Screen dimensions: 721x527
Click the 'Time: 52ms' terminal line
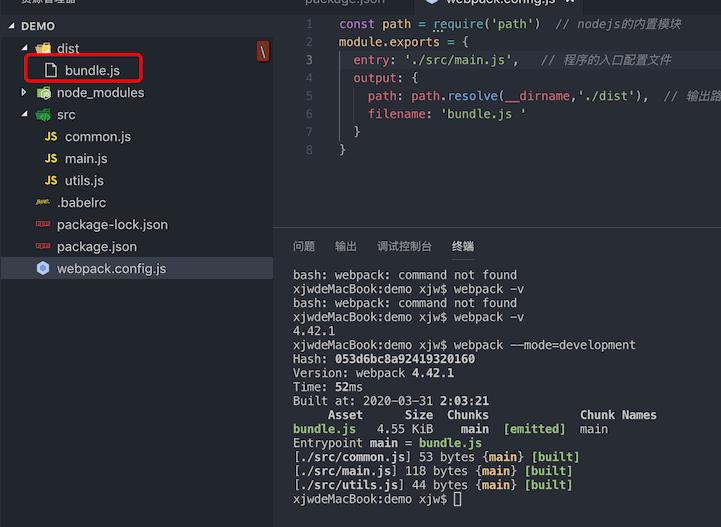pyautogui.click(x=328, y=387)
